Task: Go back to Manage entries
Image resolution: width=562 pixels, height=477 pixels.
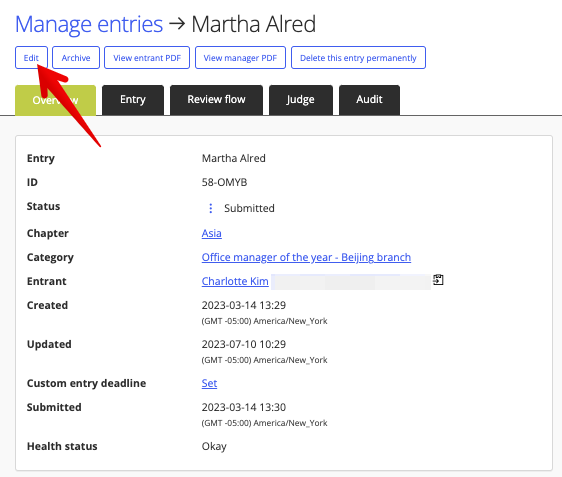Action: (89, 24)
